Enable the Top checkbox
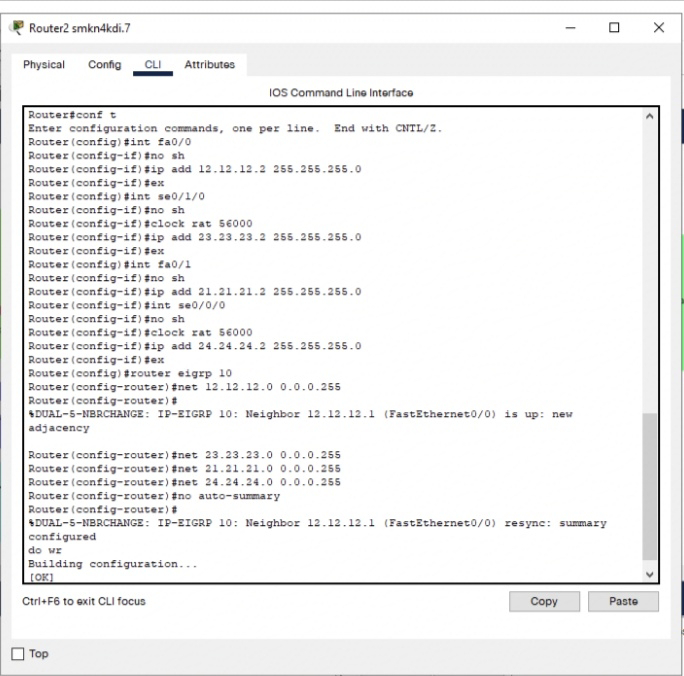Image resolution: width=684 pixels, height=676 pixels. pos(17,654)
